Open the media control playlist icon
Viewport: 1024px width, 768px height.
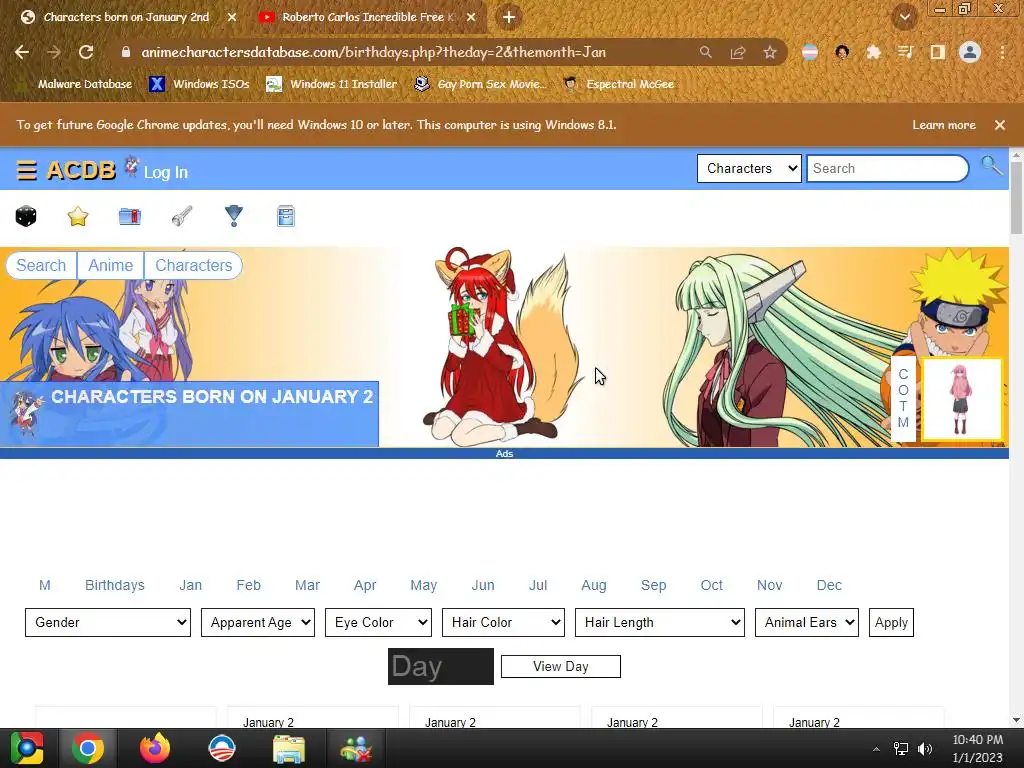coord(905,52)
